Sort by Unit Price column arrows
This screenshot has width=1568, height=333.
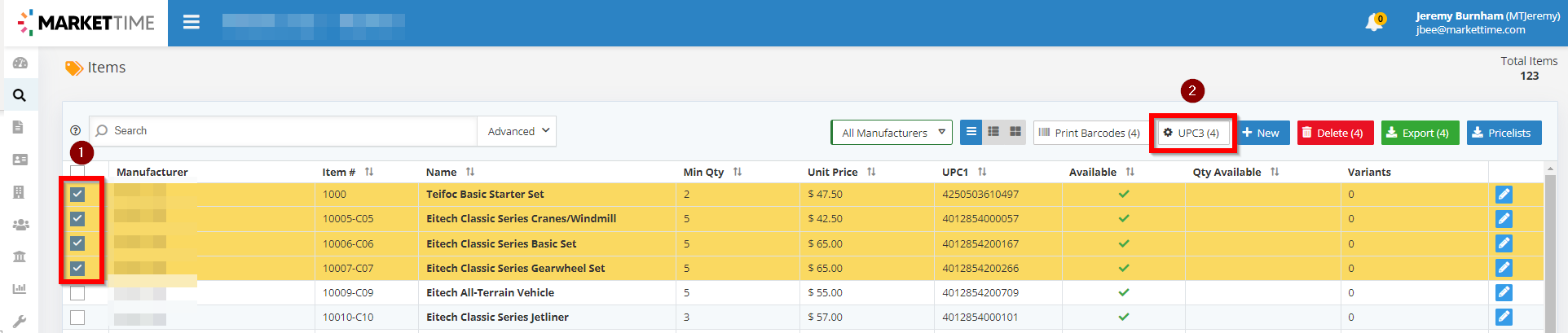point(871,172)
